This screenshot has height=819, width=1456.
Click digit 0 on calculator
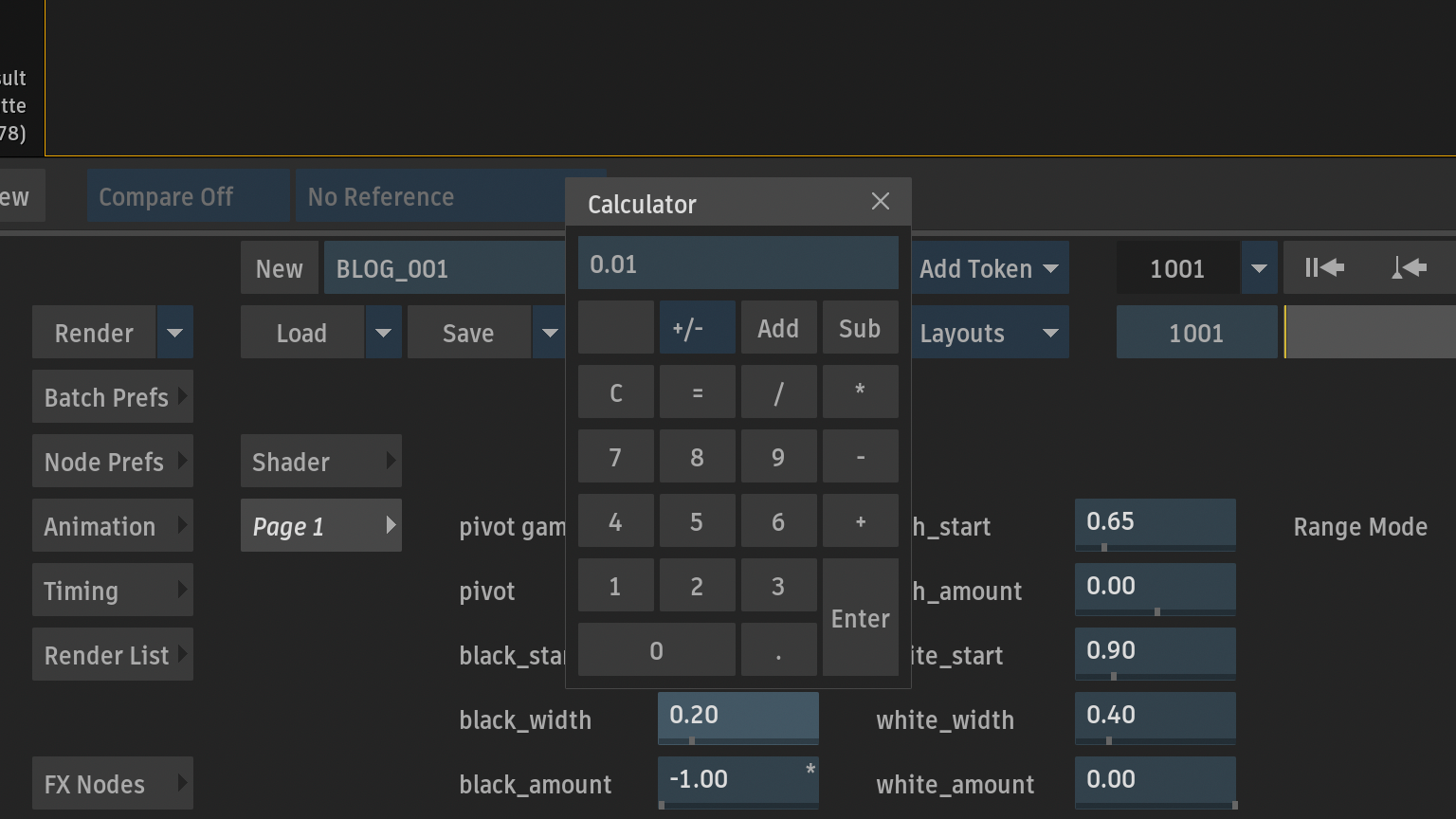(x=657, y=650)
